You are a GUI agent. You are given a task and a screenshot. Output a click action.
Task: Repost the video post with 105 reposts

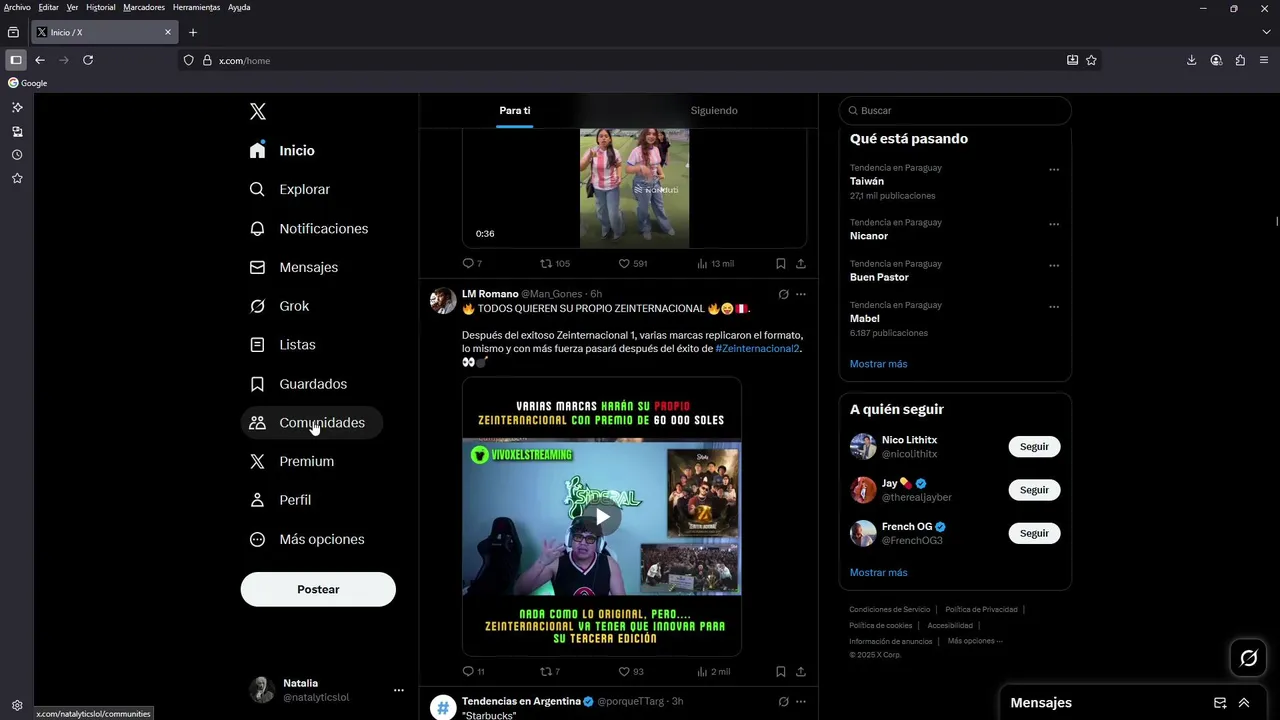555,264
